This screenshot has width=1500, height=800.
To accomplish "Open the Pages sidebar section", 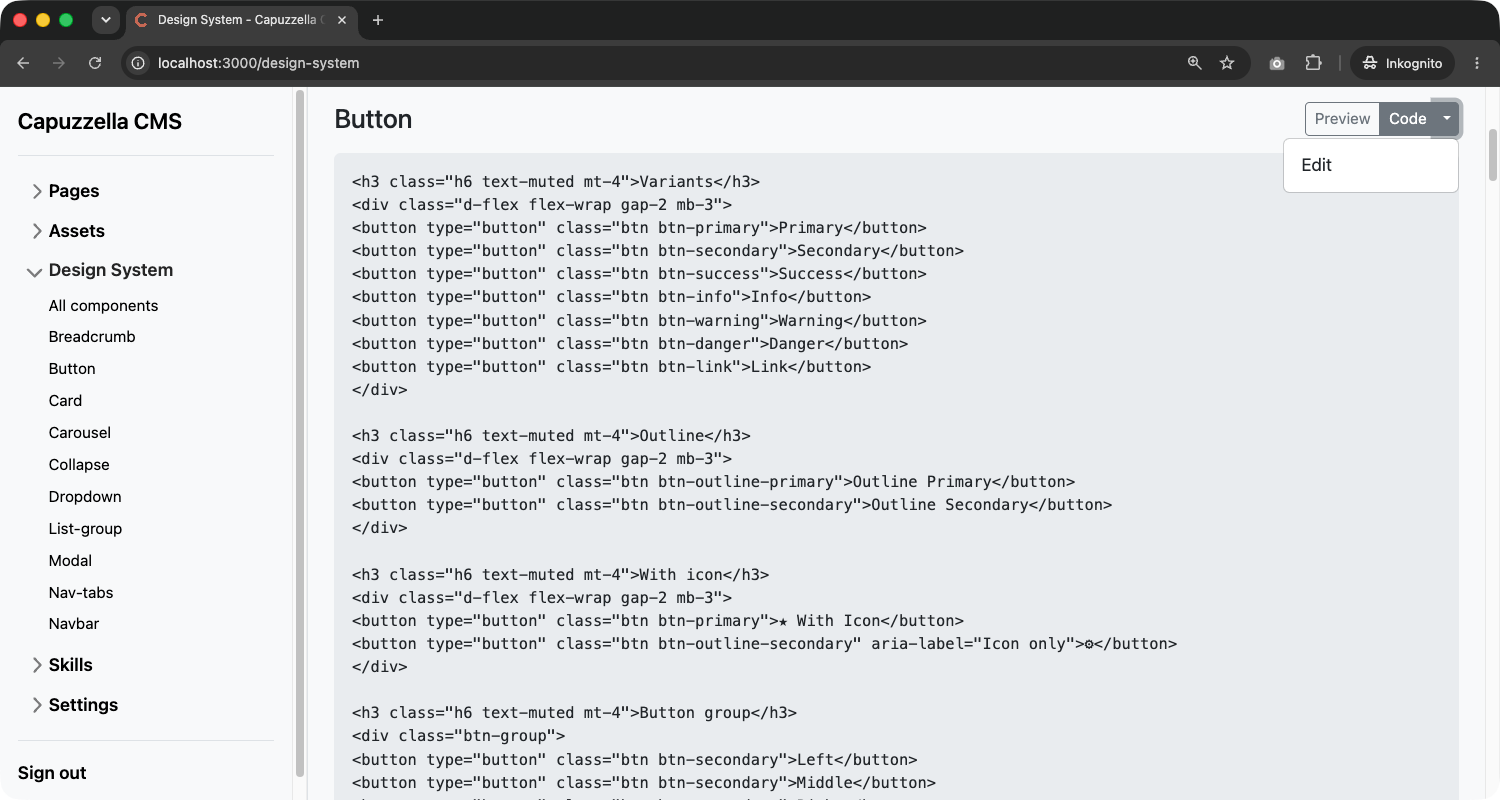I will pos(74,191).
